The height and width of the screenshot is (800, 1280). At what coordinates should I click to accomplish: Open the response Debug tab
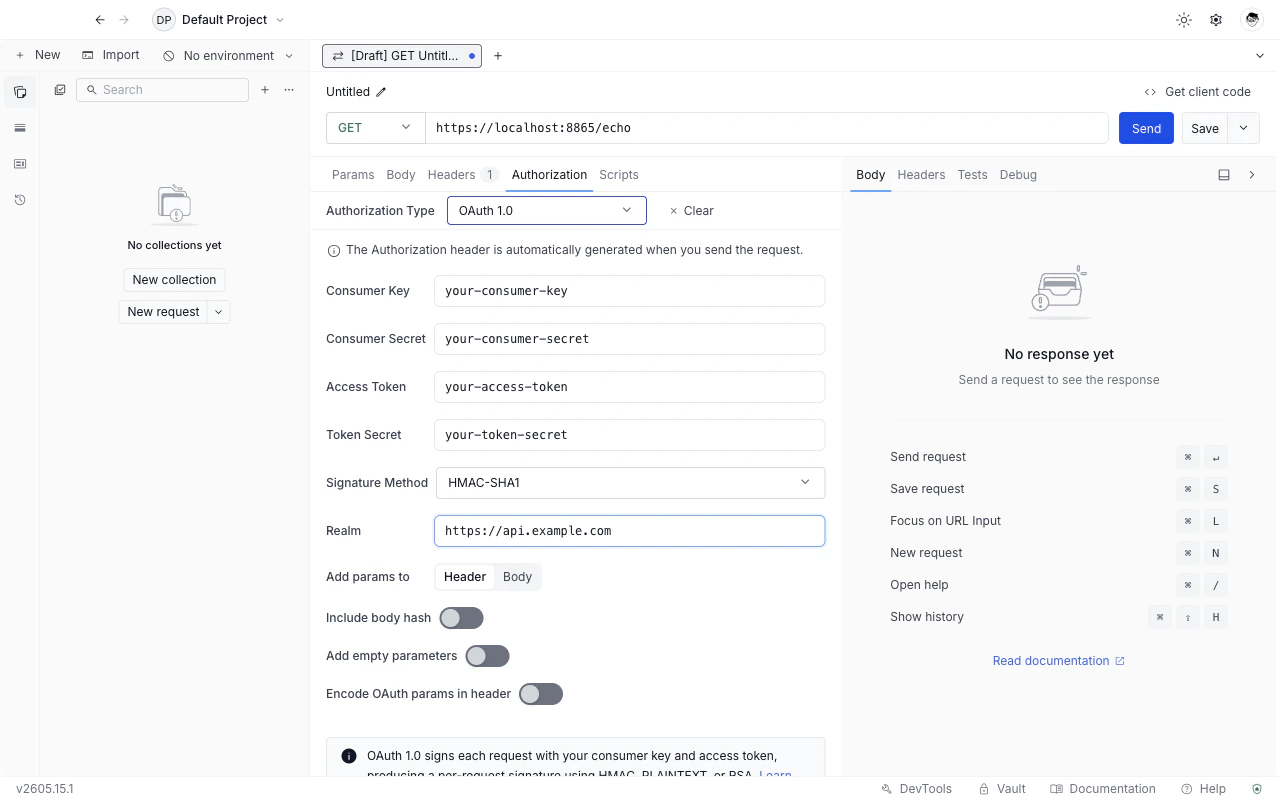(1018, 175)
